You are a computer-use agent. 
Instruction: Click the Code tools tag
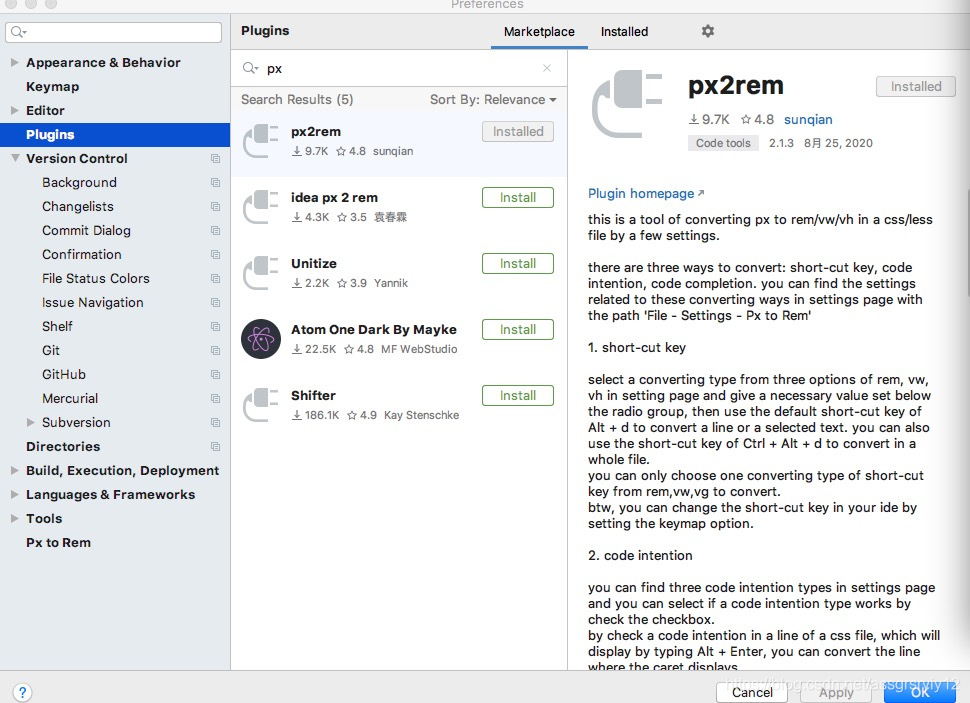point(723,143)
